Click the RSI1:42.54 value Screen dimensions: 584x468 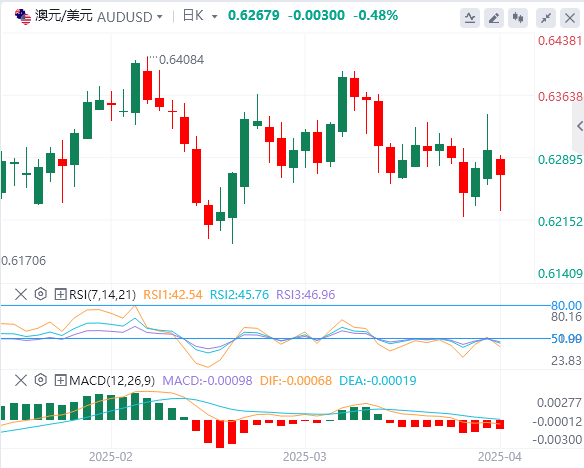pyautogui.click(x=173, y=295)
